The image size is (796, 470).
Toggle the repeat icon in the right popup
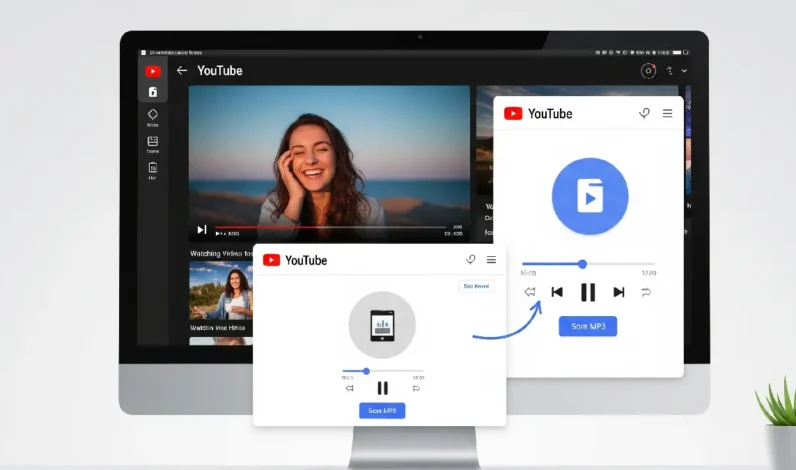pos(646,292)
